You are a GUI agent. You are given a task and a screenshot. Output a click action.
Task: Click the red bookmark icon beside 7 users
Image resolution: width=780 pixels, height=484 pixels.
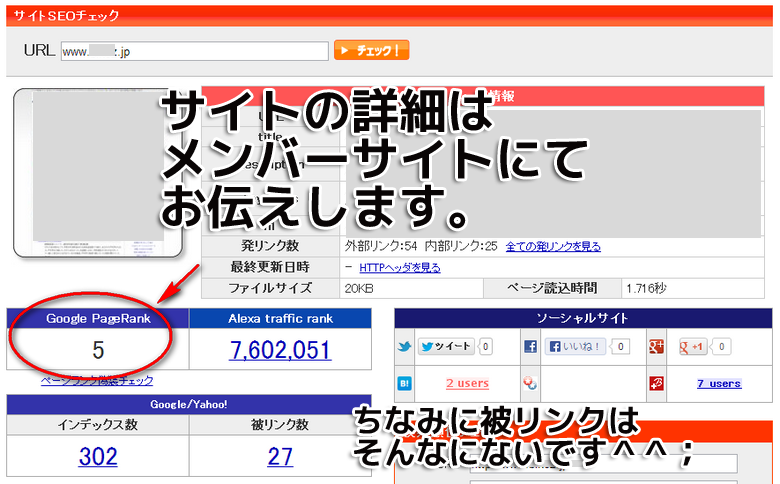[656, 384]
